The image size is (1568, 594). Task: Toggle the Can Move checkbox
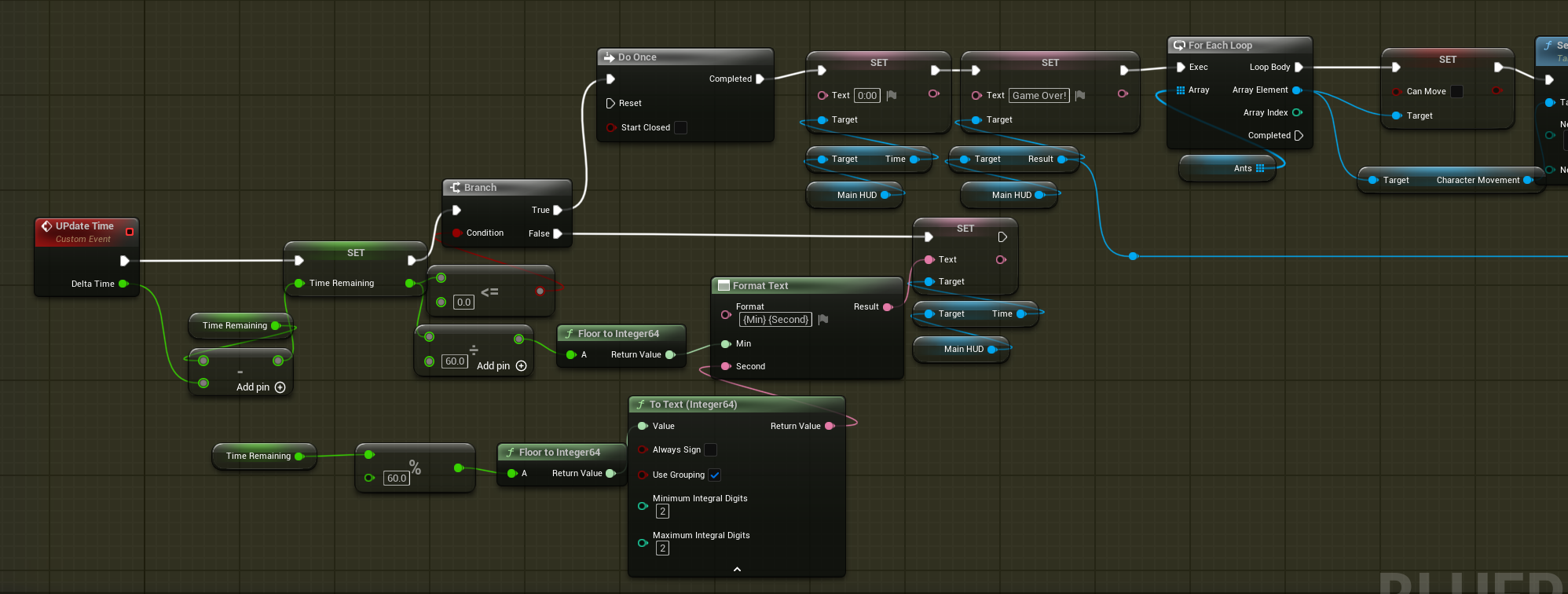click(1456, 91)
